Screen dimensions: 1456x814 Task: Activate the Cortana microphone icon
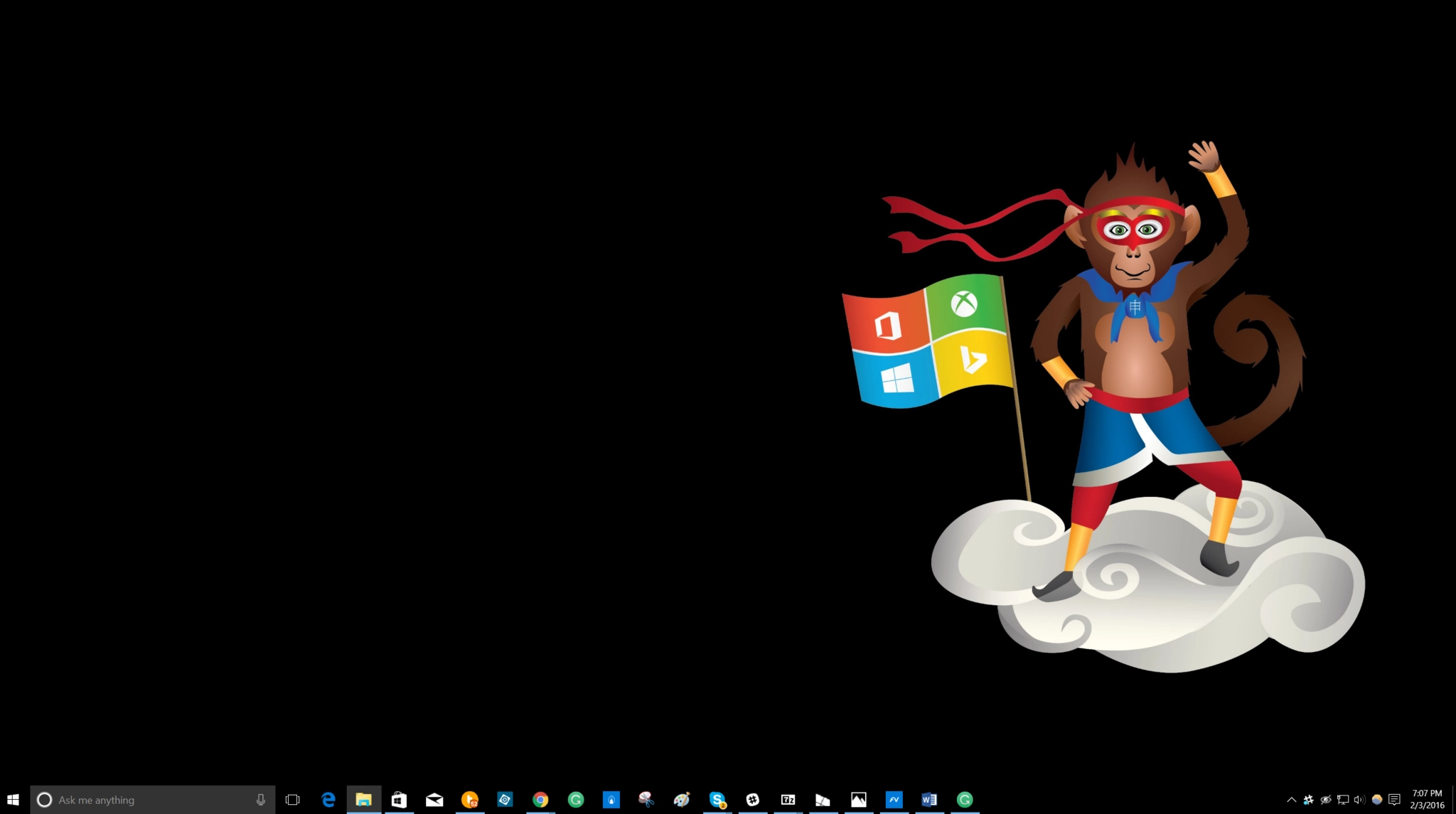point(261,800)
